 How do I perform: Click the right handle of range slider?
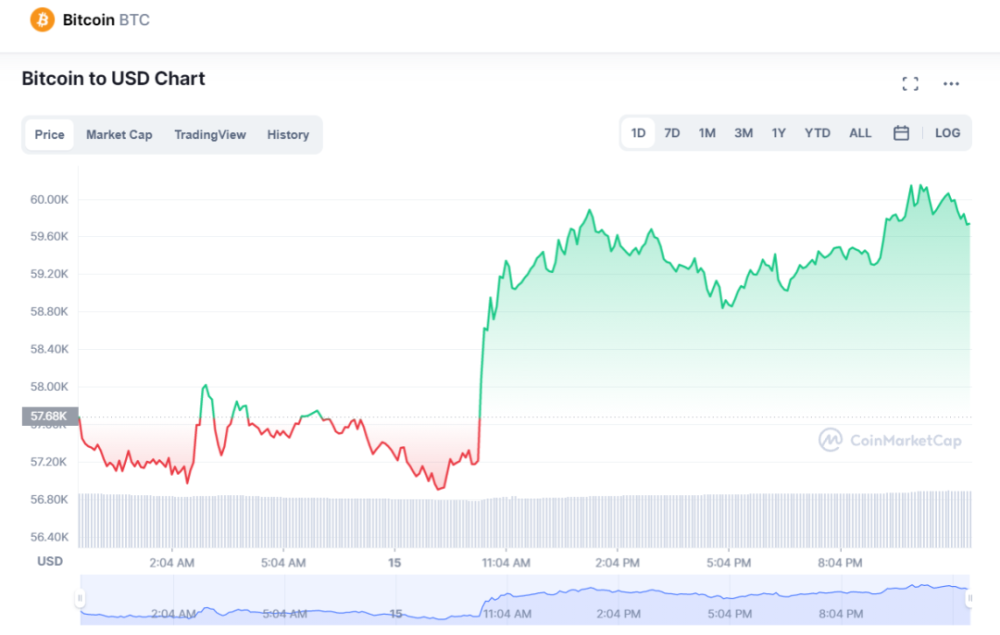pos(969,598)
